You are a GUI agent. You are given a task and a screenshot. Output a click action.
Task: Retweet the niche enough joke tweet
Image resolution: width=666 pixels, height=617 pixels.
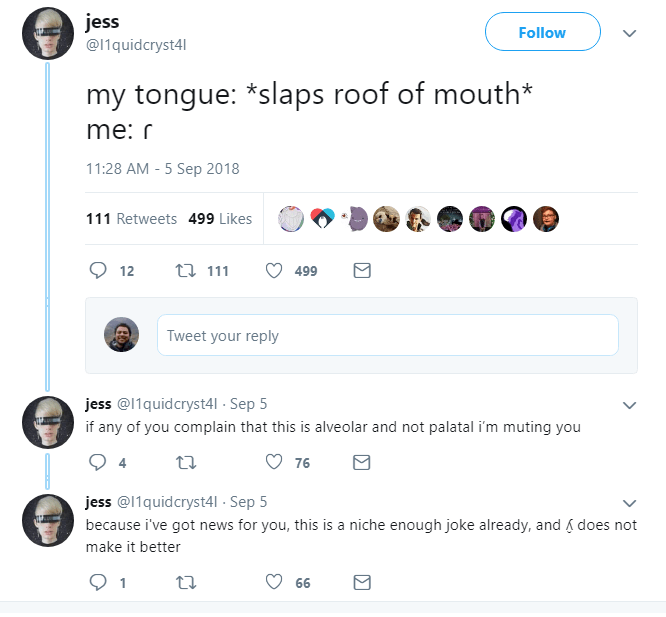pyautogui.click(x=182, y=583)
